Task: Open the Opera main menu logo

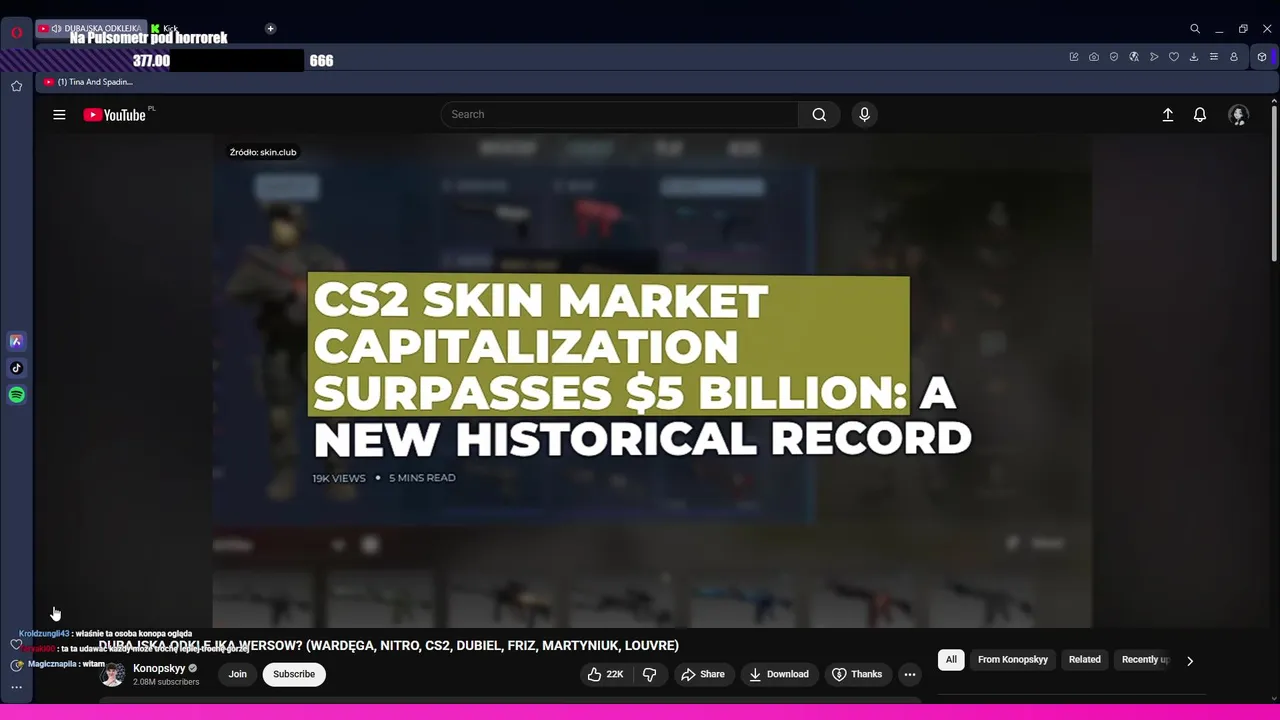Action: click(x=17, y=32)
